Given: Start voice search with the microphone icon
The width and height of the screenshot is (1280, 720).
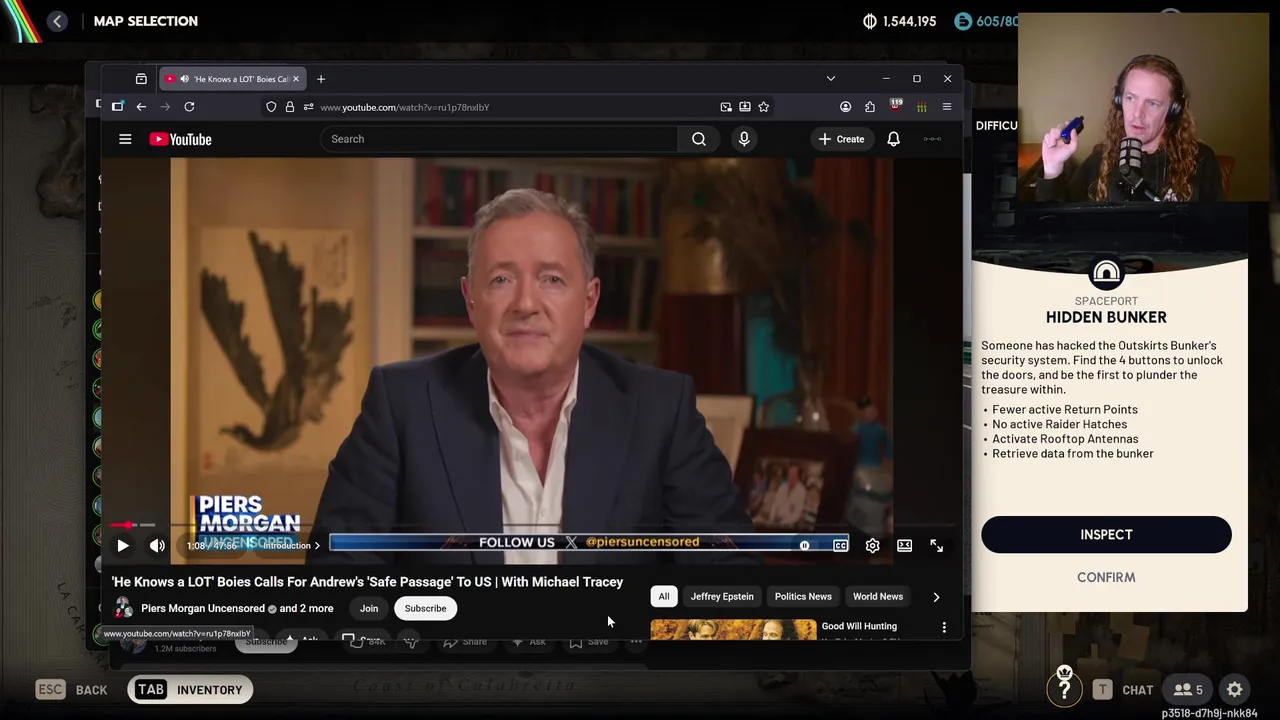Looking at the screenshot, I should 744,139.
